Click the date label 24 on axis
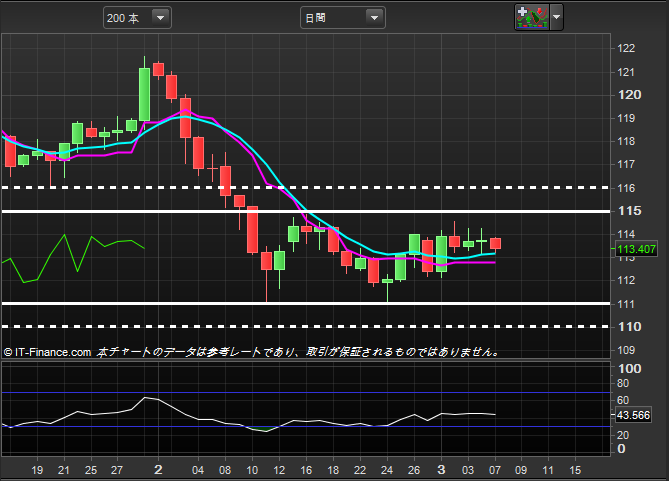Viewport: 669px width, 481px height. pos(387,470)
